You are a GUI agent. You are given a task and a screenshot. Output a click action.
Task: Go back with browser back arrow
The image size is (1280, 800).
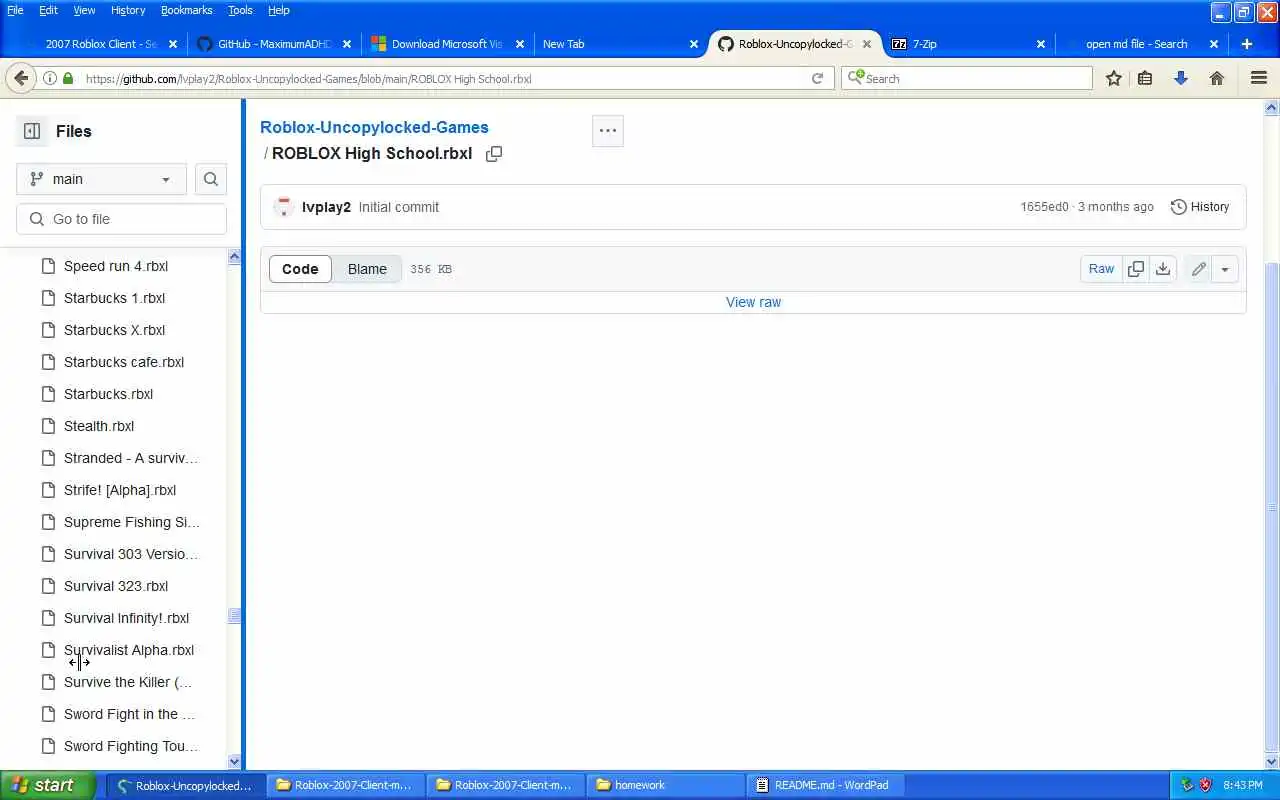tap(21, 78)
